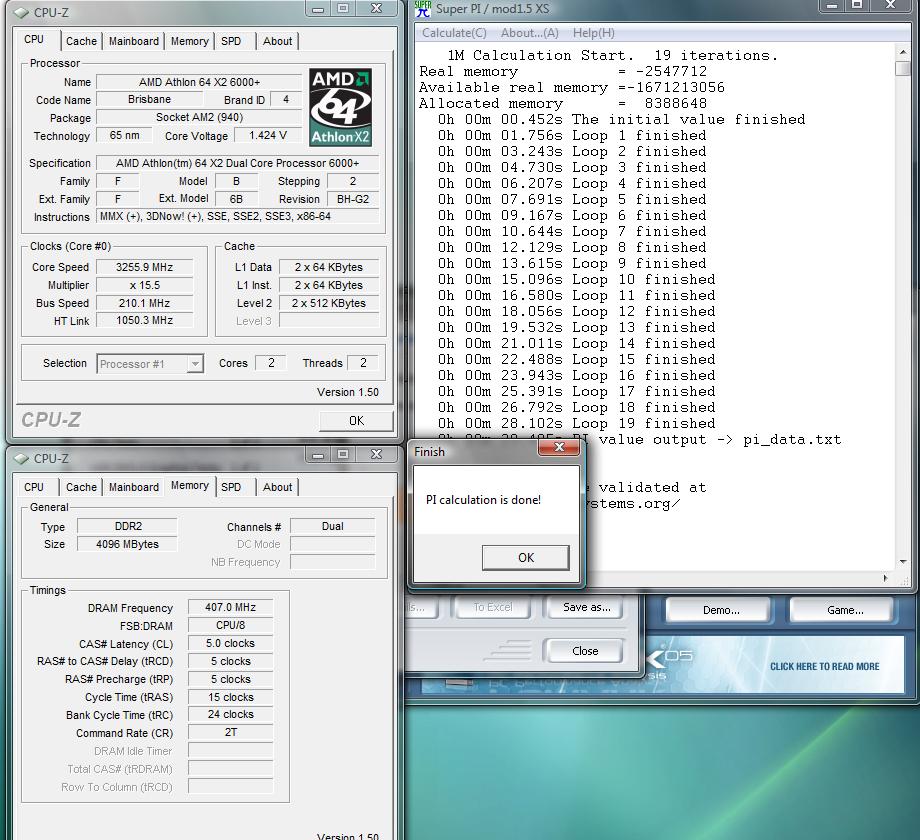The image size is (920, 840).
Task: Switch to CPU tab in bottom CPU-Z window
Action: [x=34, y=487]
